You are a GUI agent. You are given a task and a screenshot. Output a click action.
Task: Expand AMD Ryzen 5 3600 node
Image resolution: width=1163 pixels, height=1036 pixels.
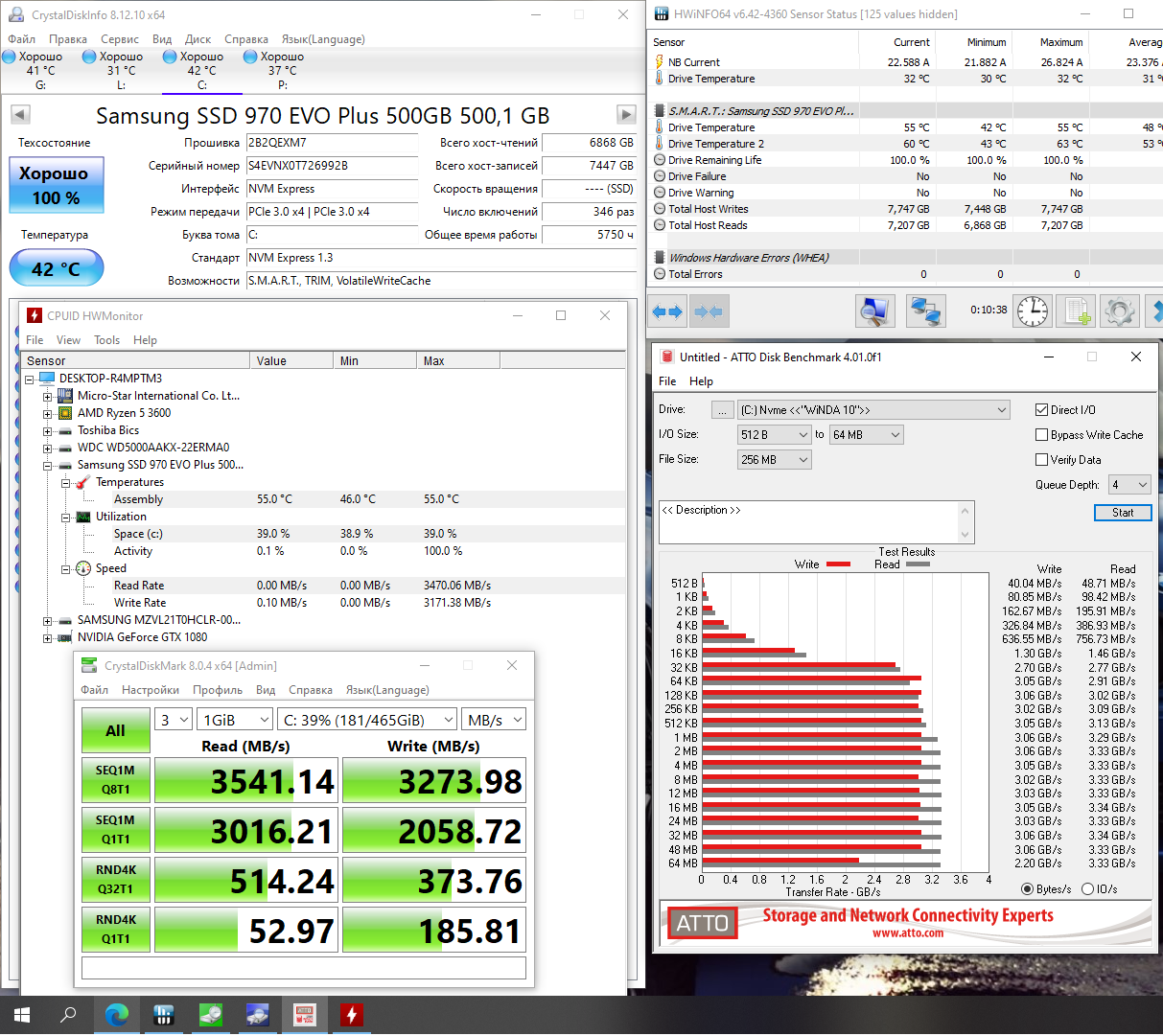(47, 414)
